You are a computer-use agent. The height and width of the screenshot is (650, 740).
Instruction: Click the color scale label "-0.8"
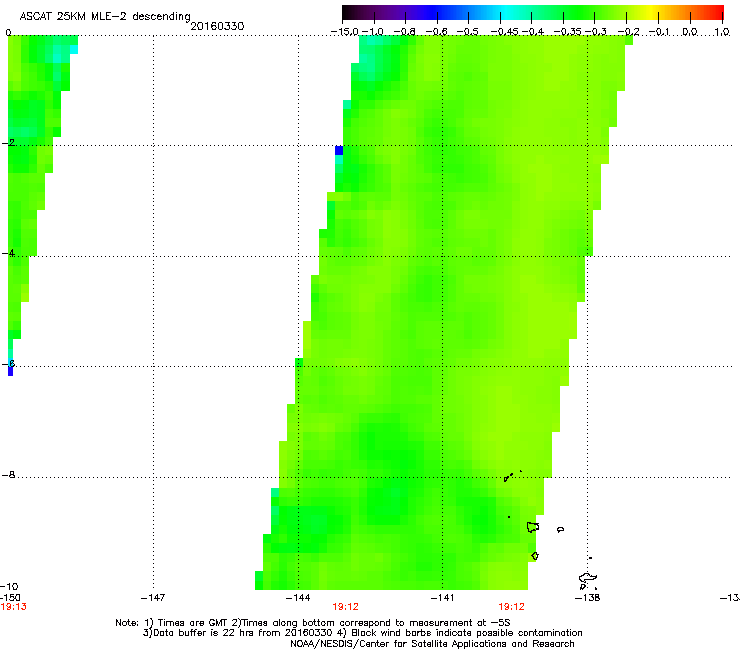pyautogui.click(x=404, y=32)
